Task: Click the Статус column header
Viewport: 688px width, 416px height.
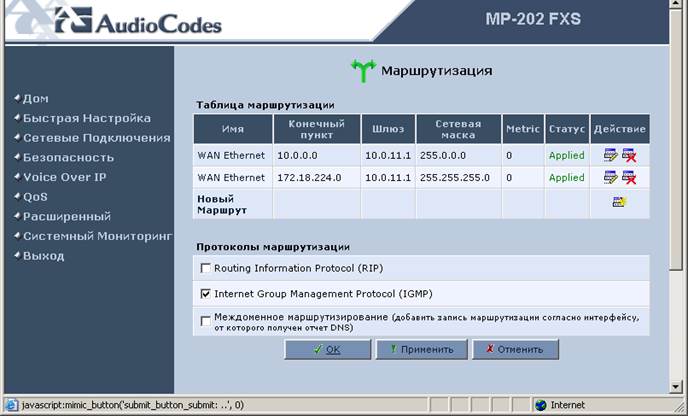Action: (x=567, y=129)
